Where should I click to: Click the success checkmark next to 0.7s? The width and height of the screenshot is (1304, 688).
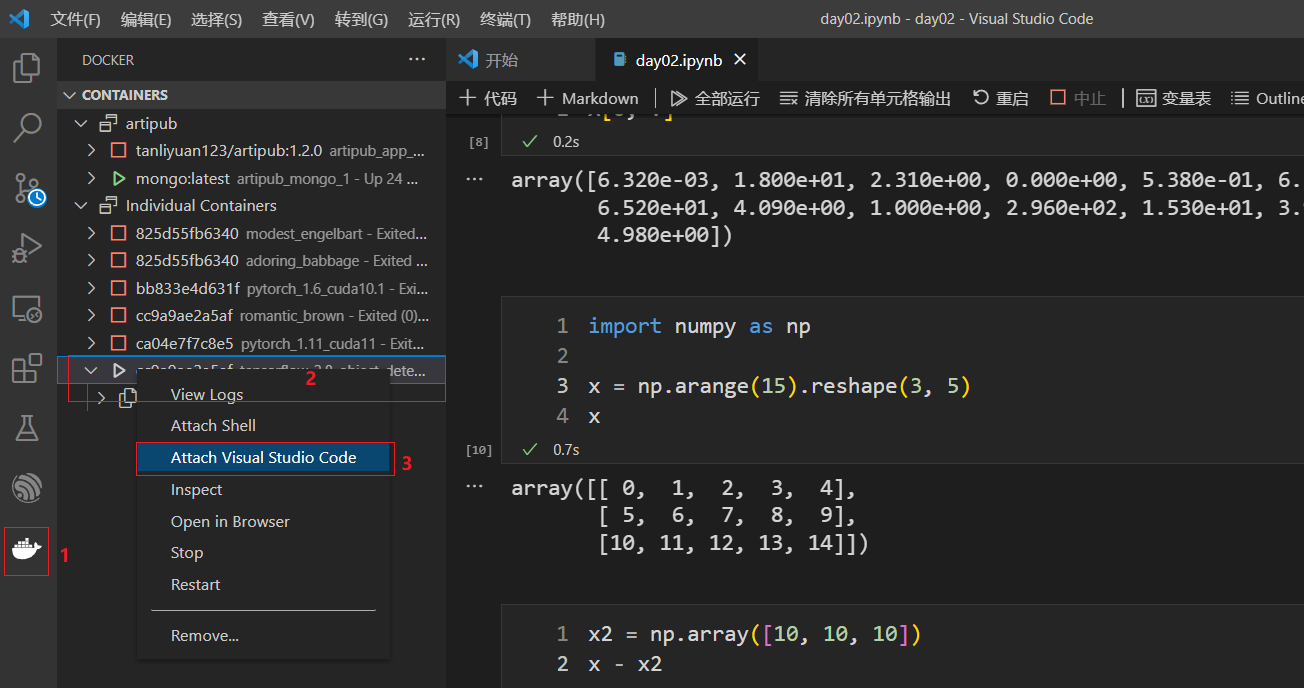[x=532, y=450]
